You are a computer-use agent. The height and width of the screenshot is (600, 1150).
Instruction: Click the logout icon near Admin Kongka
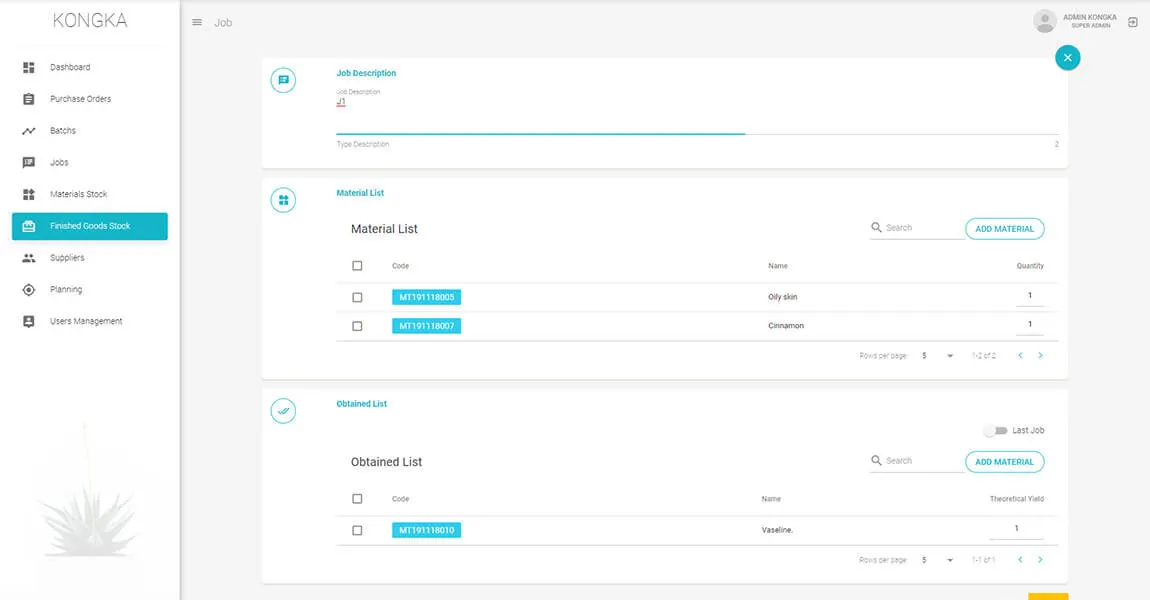coord(1132,22)
